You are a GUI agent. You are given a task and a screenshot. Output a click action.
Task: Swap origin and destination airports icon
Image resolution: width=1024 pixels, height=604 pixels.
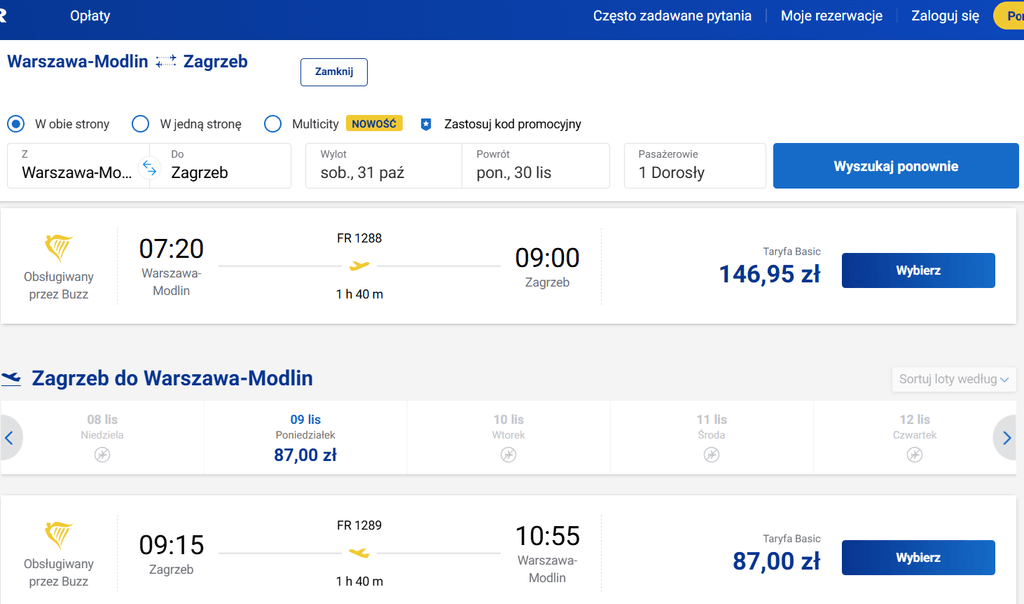click(x=150, y=168)
